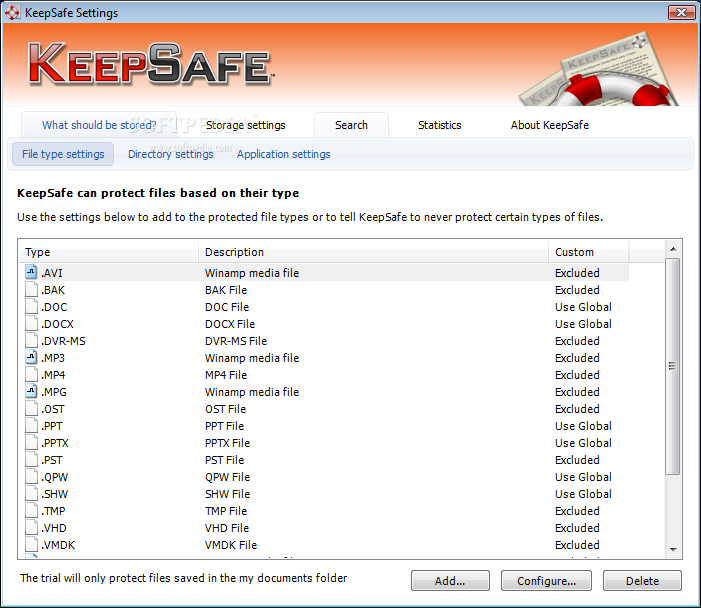Screen dimensions: 701x608
Task: Select the 'DOC File' description
Action: click(x=227, y=307)
